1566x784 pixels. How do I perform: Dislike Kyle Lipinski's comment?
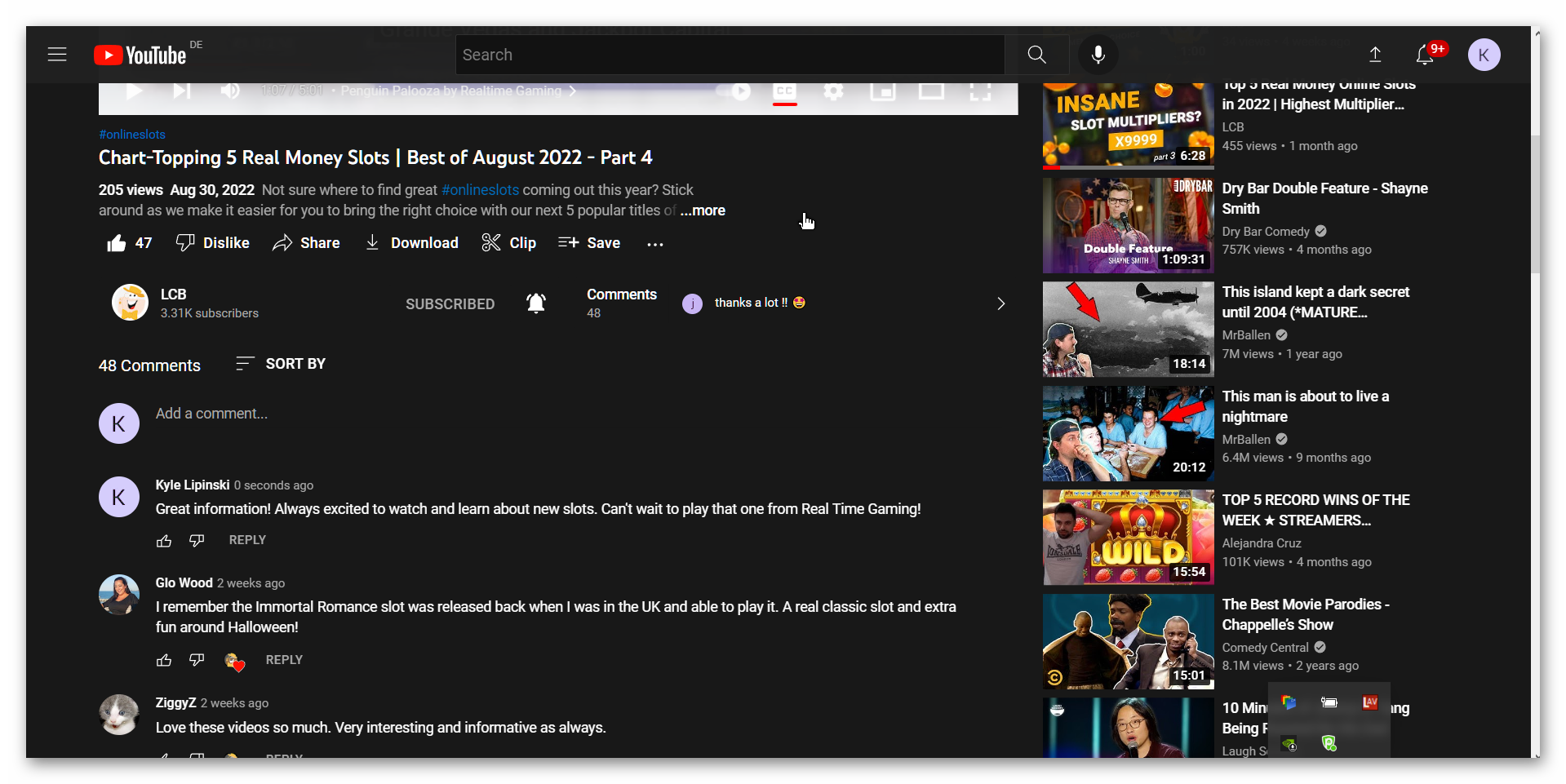197,541
